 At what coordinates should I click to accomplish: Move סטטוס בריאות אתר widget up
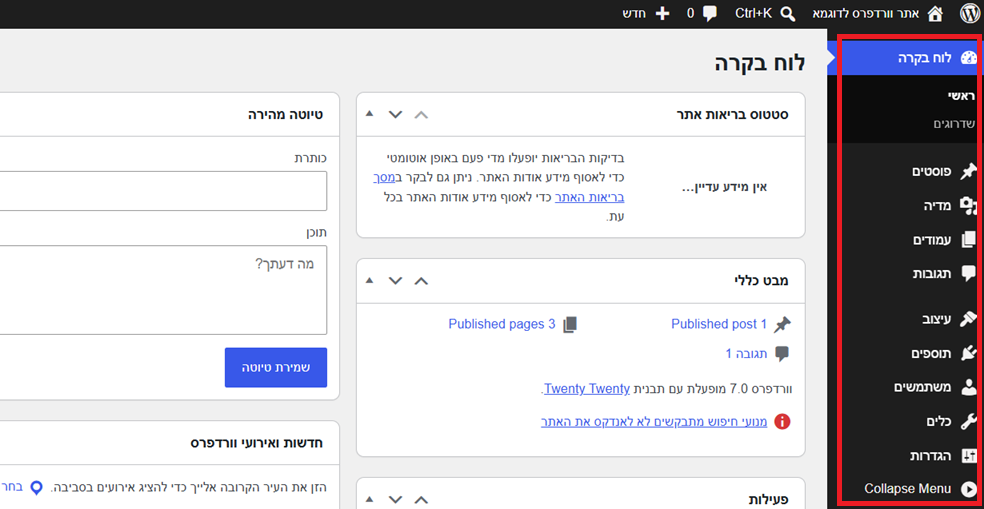tap(422, 114)
